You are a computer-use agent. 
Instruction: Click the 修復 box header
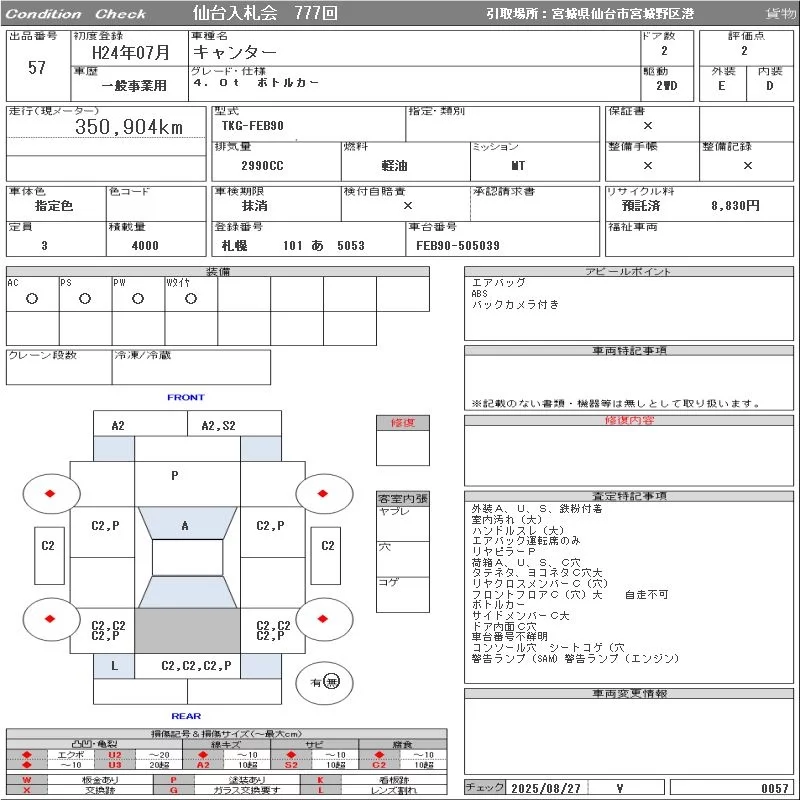coord(403,423)
